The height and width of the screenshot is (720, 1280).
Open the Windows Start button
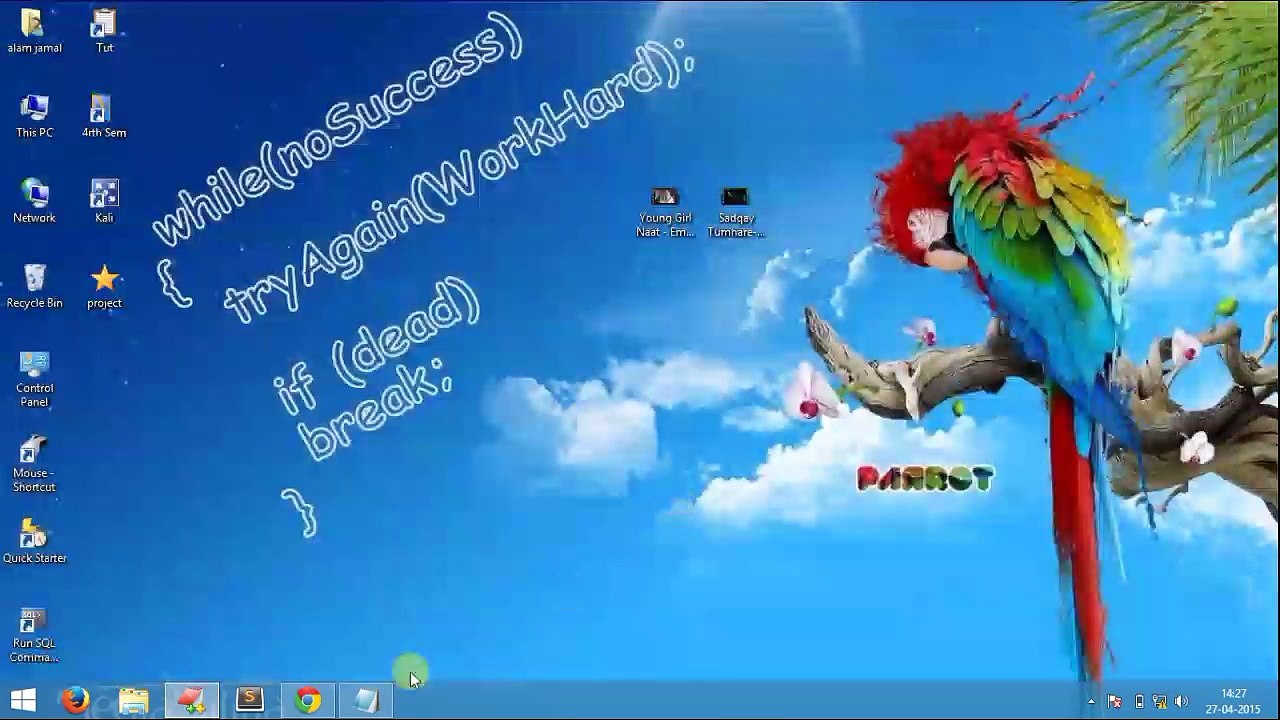click(22, 701)
